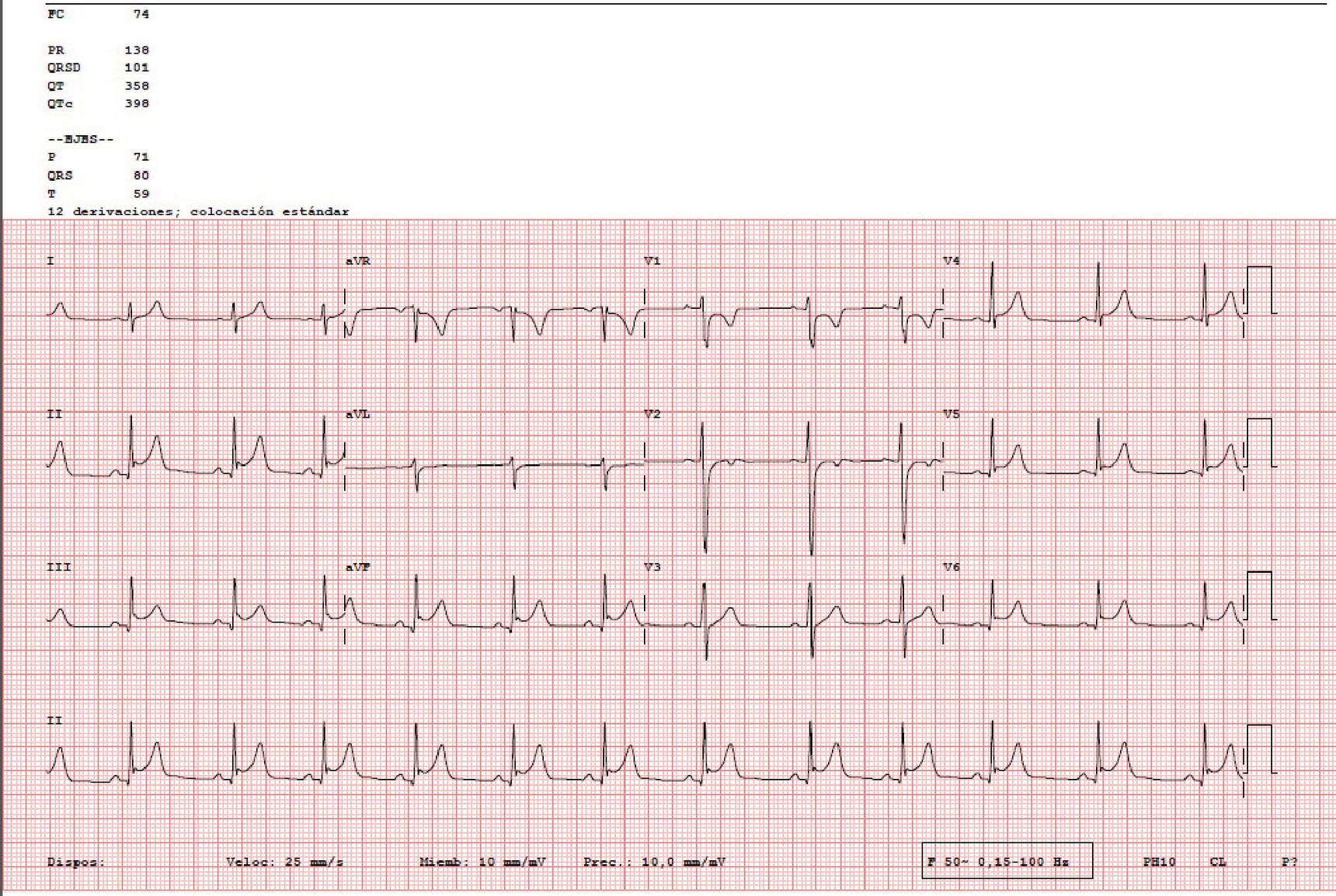1336x896 pixels.
Task: Click the calibration pulse on the V4 row
Action: point(1260,290)
